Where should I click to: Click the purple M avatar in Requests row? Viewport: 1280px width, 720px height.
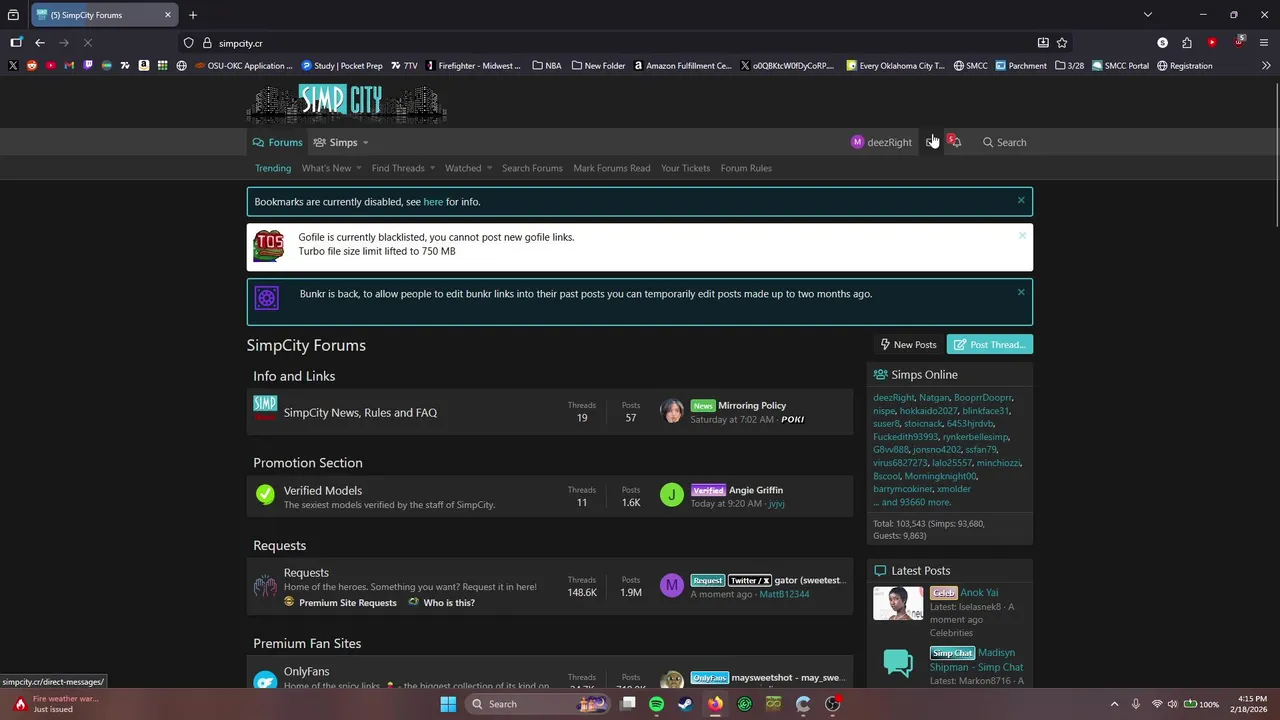point(672,585)
